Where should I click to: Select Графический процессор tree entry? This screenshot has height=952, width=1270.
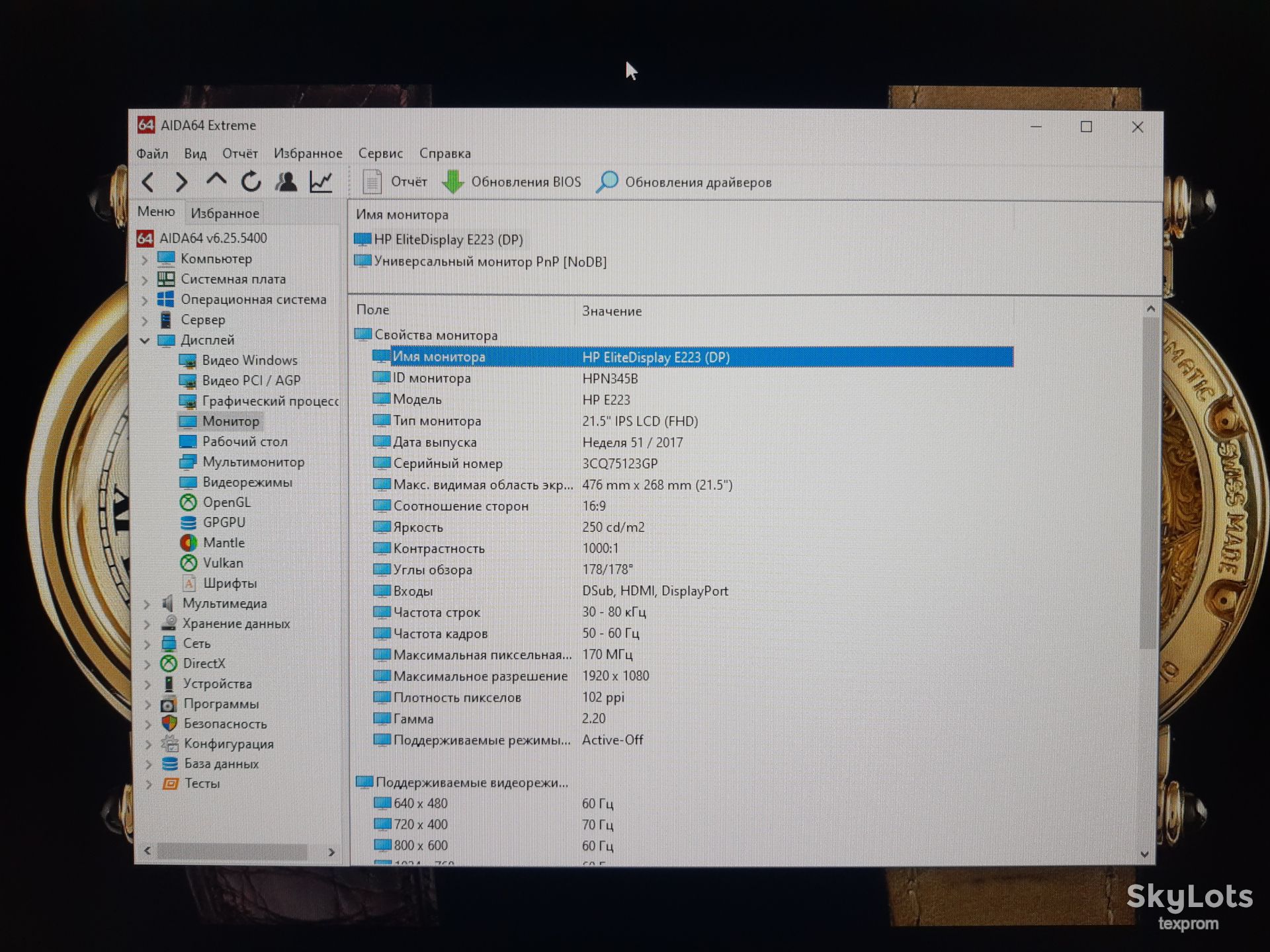[x=270, y=401]
